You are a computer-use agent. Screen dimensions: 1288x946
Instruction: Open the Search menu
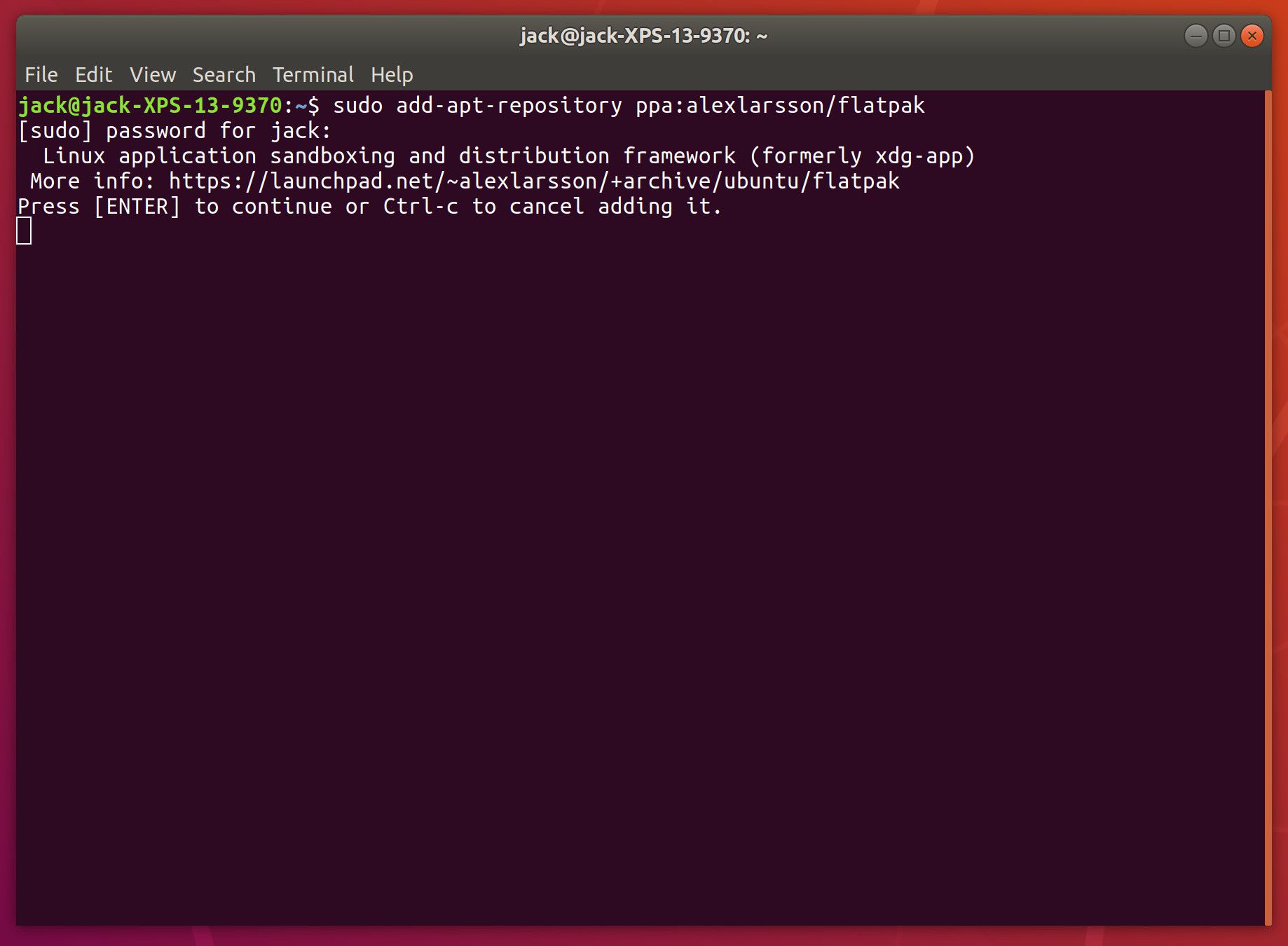(224, 74)
